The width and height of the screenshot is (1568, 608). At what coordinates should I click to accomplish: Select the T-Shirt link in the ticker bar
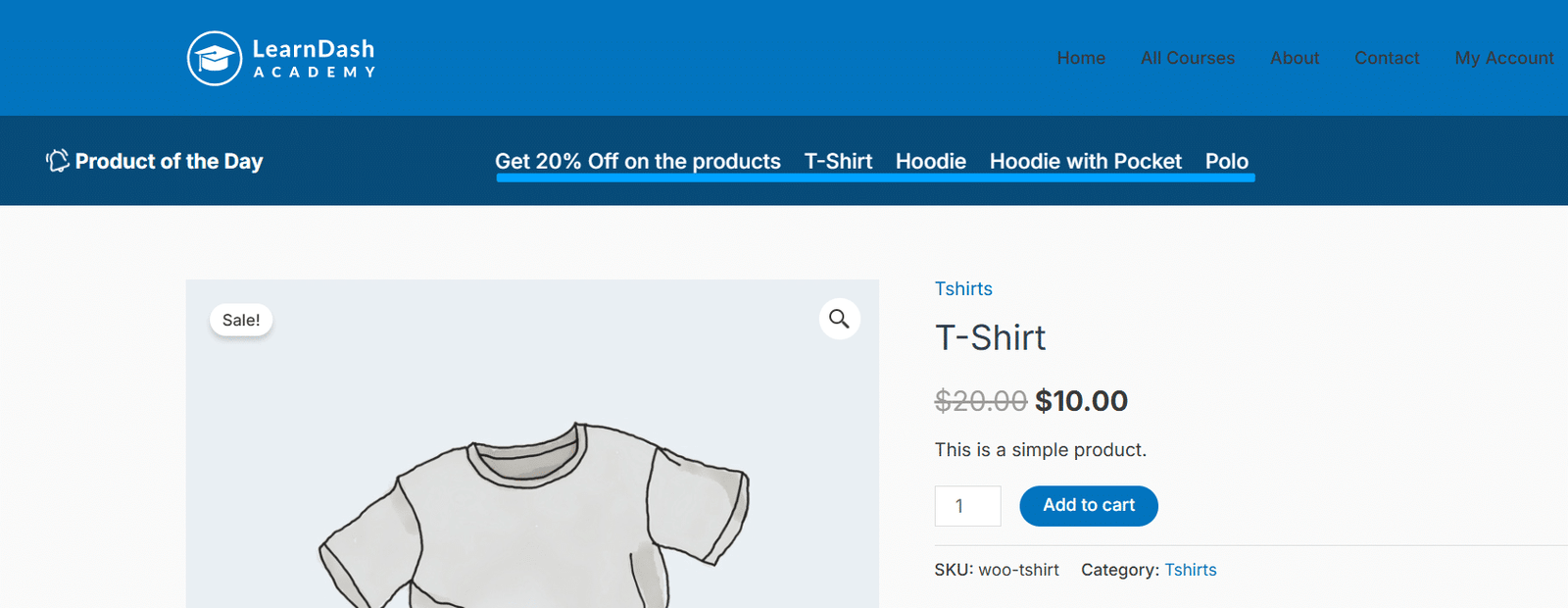838,161
